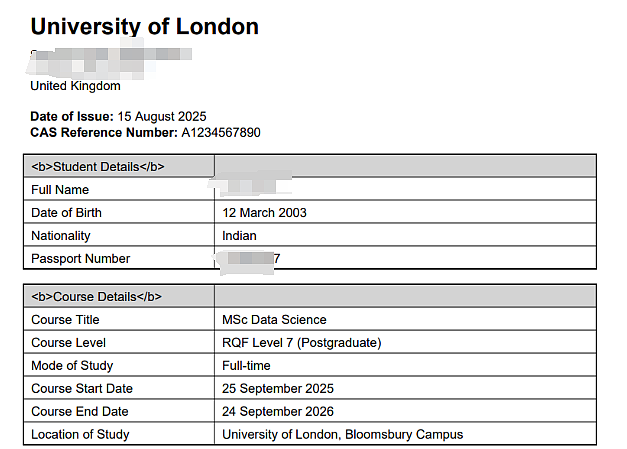
Task: Click the Mode of Study label
Action: point(72,365)
